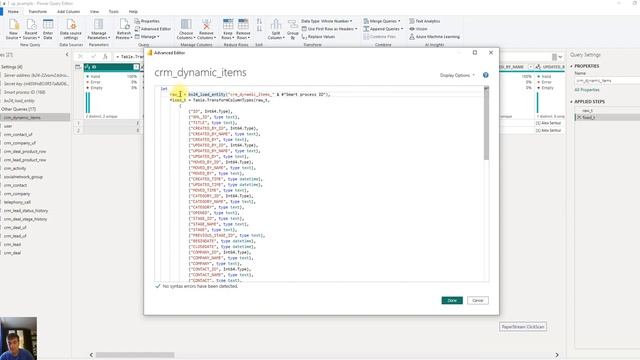Screen dimensions: 640x360
Task: Open Data source settings
Action: [x=71, y=29]
